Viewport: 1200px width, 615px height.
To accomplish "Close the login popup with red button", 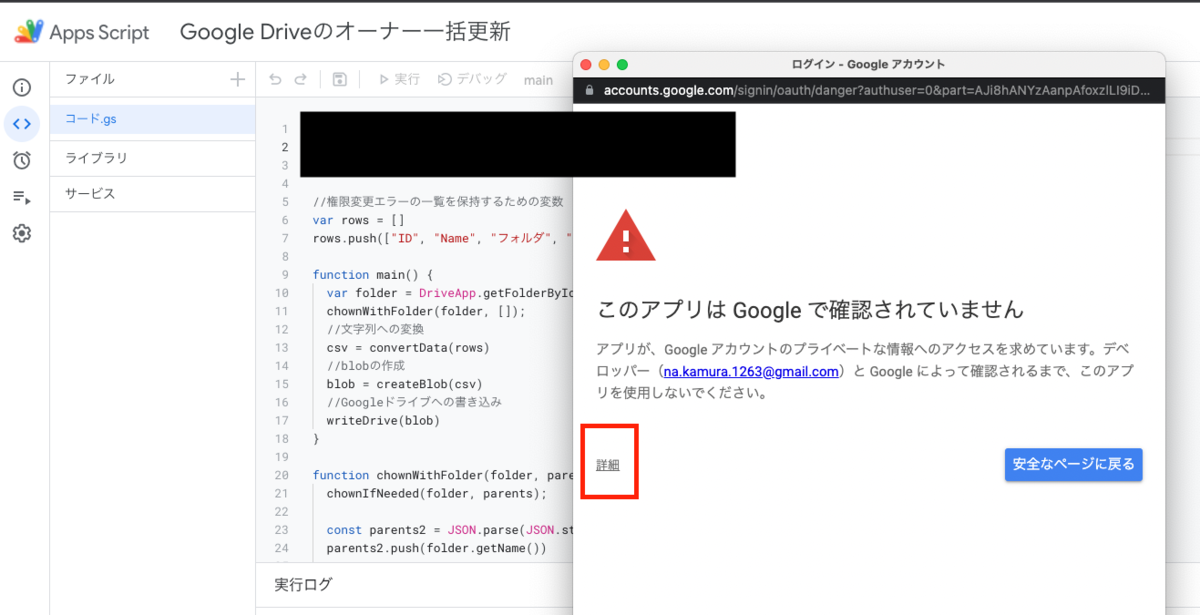I will tap(587, 64).
